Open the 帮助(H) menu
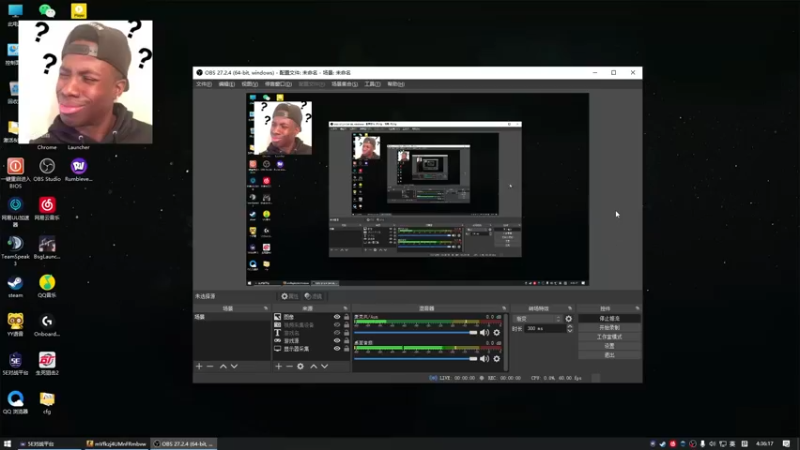The image size is (800, 450). [396, 84]
